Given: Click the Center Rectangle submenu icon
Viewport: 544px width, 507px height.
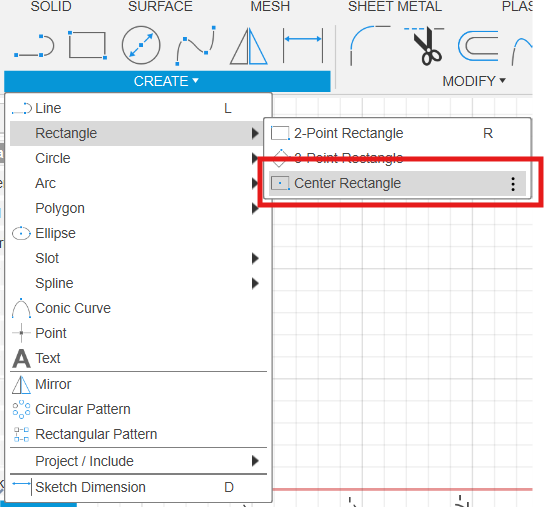Looking at the screenshot, I should tap(280, 183).
